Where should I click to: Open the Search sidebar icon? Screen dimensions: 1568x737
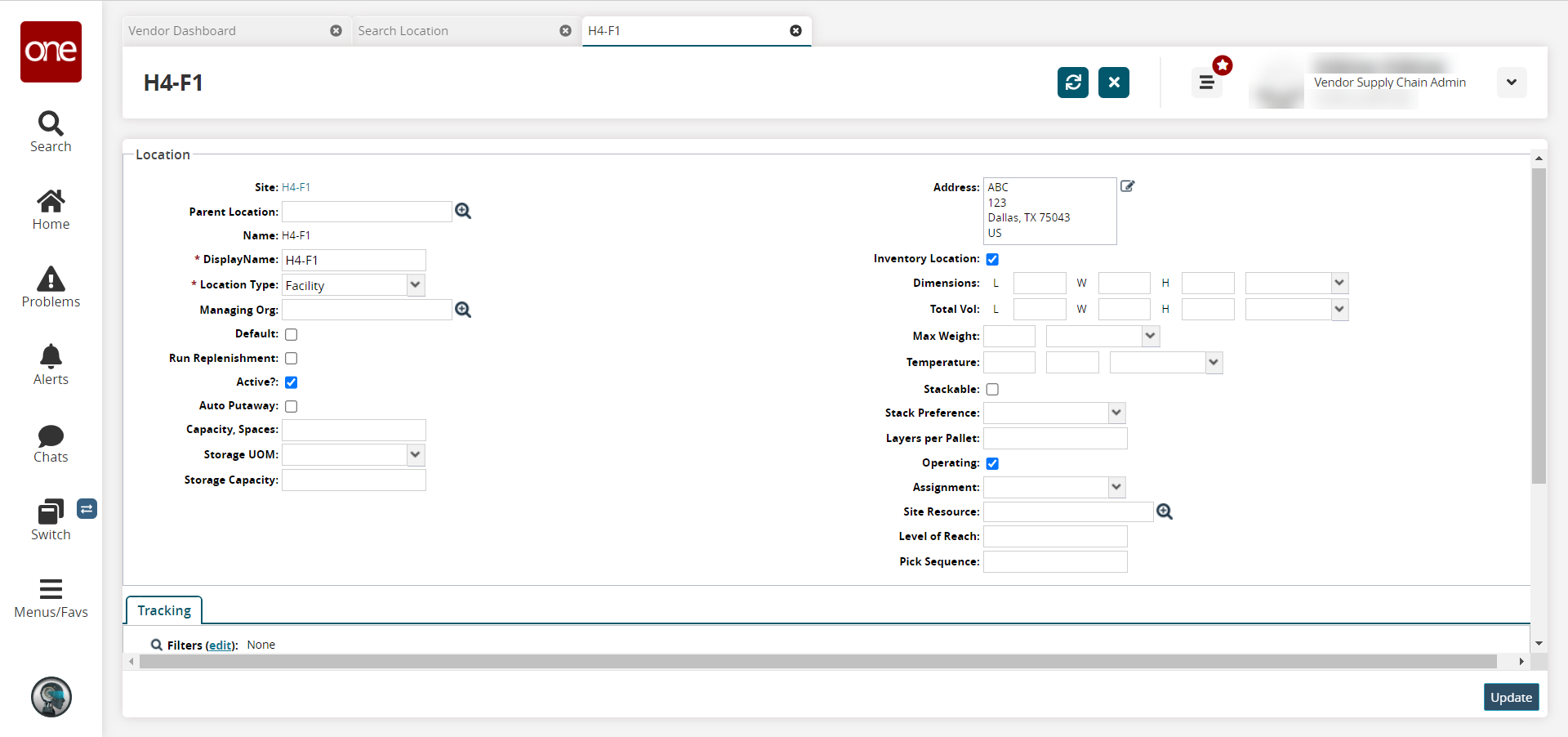(51, 132)
